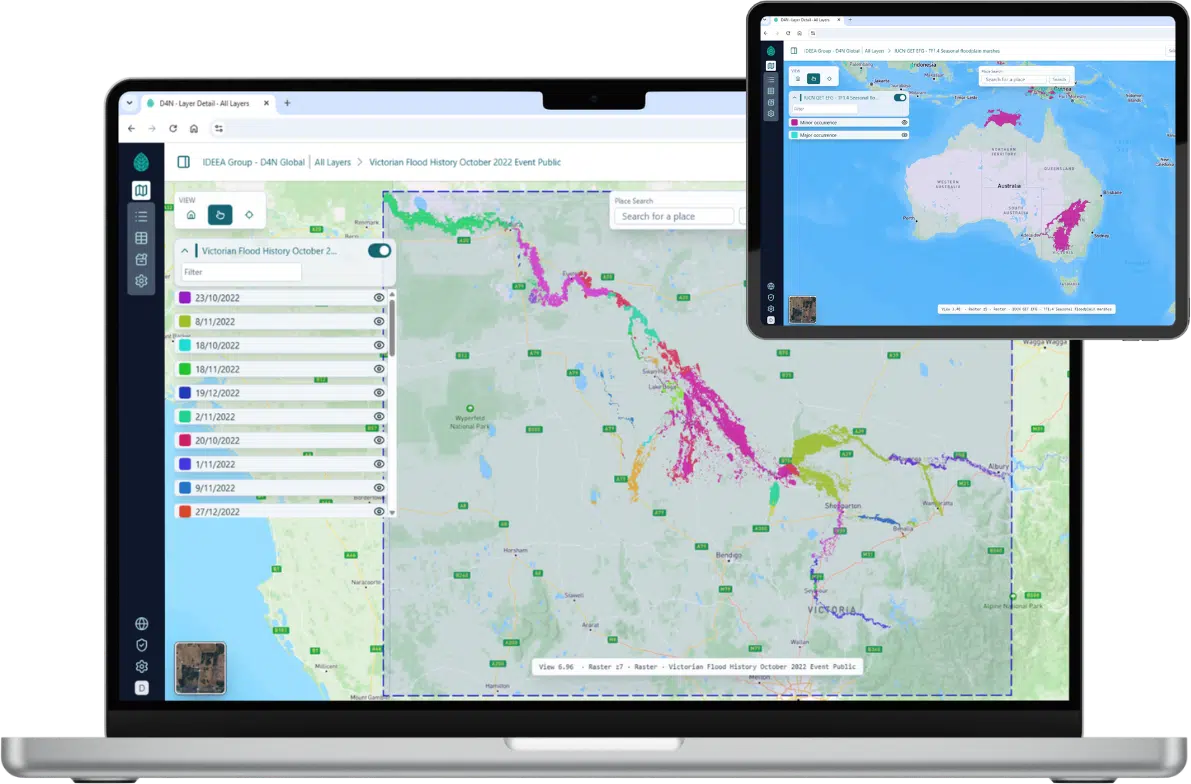Click the browser home icon on laptop

194,128
